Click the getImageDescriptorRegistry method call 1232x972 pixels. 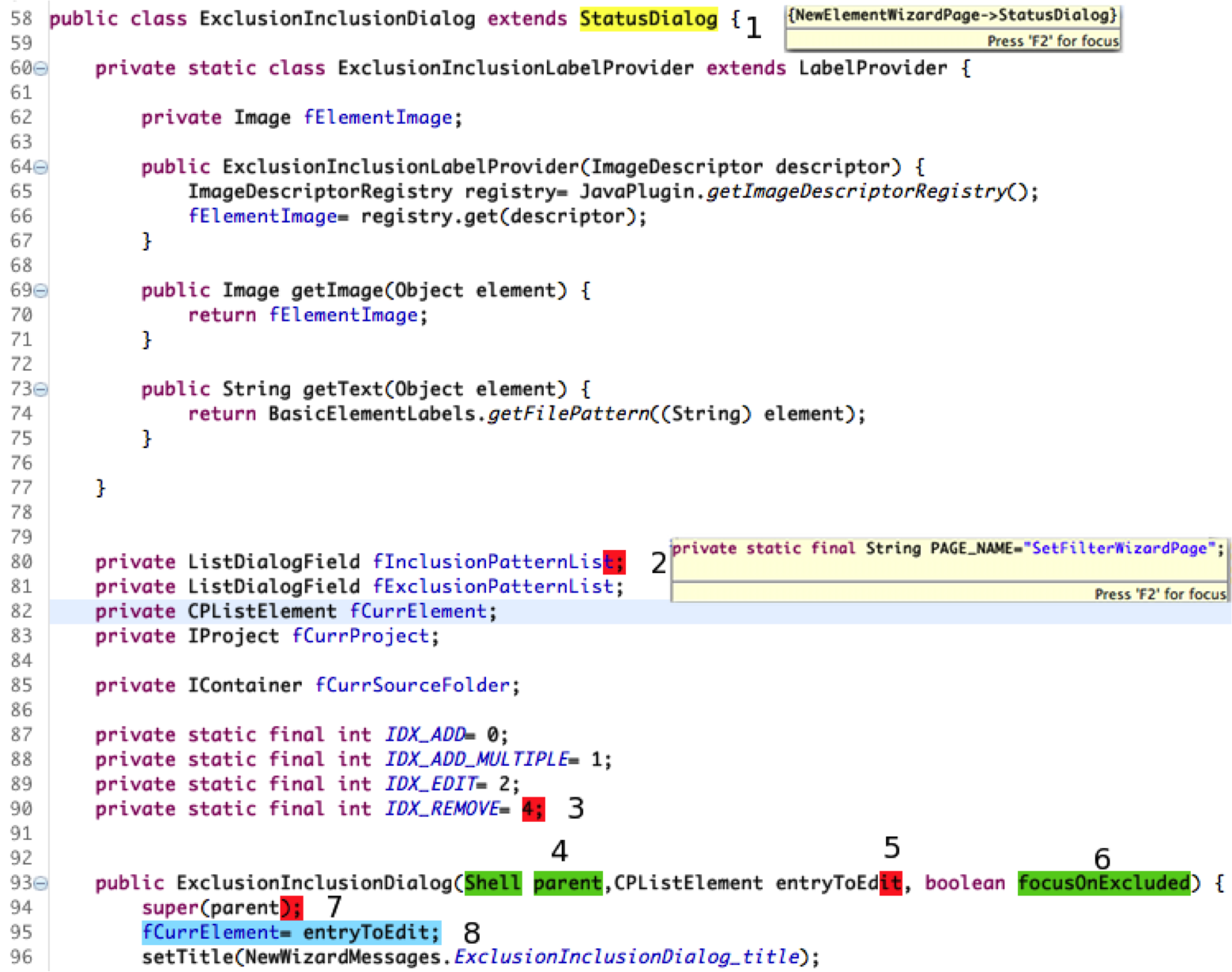856,192
